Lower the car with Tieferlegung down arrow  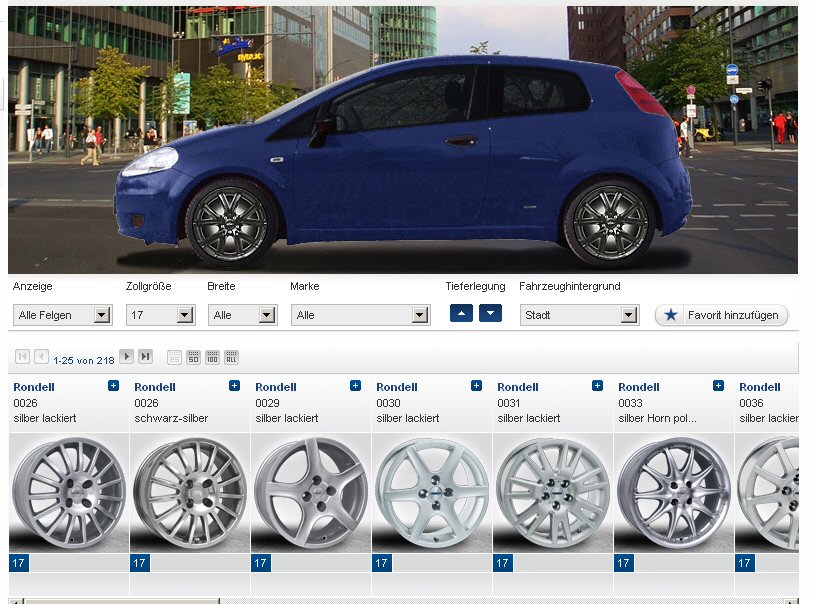click(490, 313)
